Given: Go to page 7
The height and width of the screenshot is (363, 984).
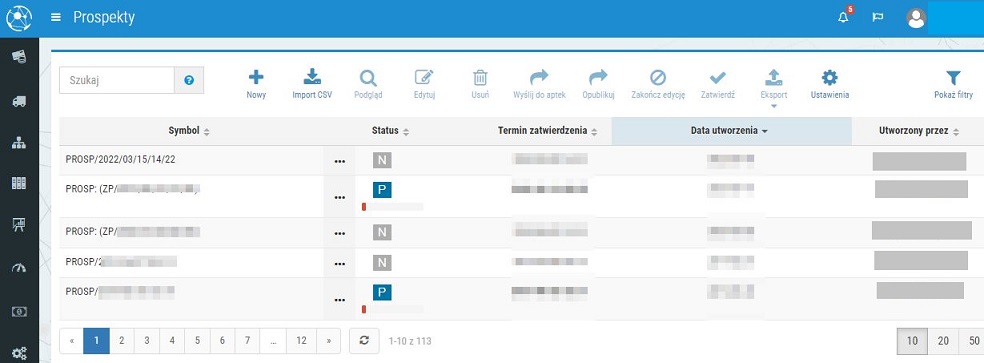Looking at the screenshot, I should coord(247,340).
